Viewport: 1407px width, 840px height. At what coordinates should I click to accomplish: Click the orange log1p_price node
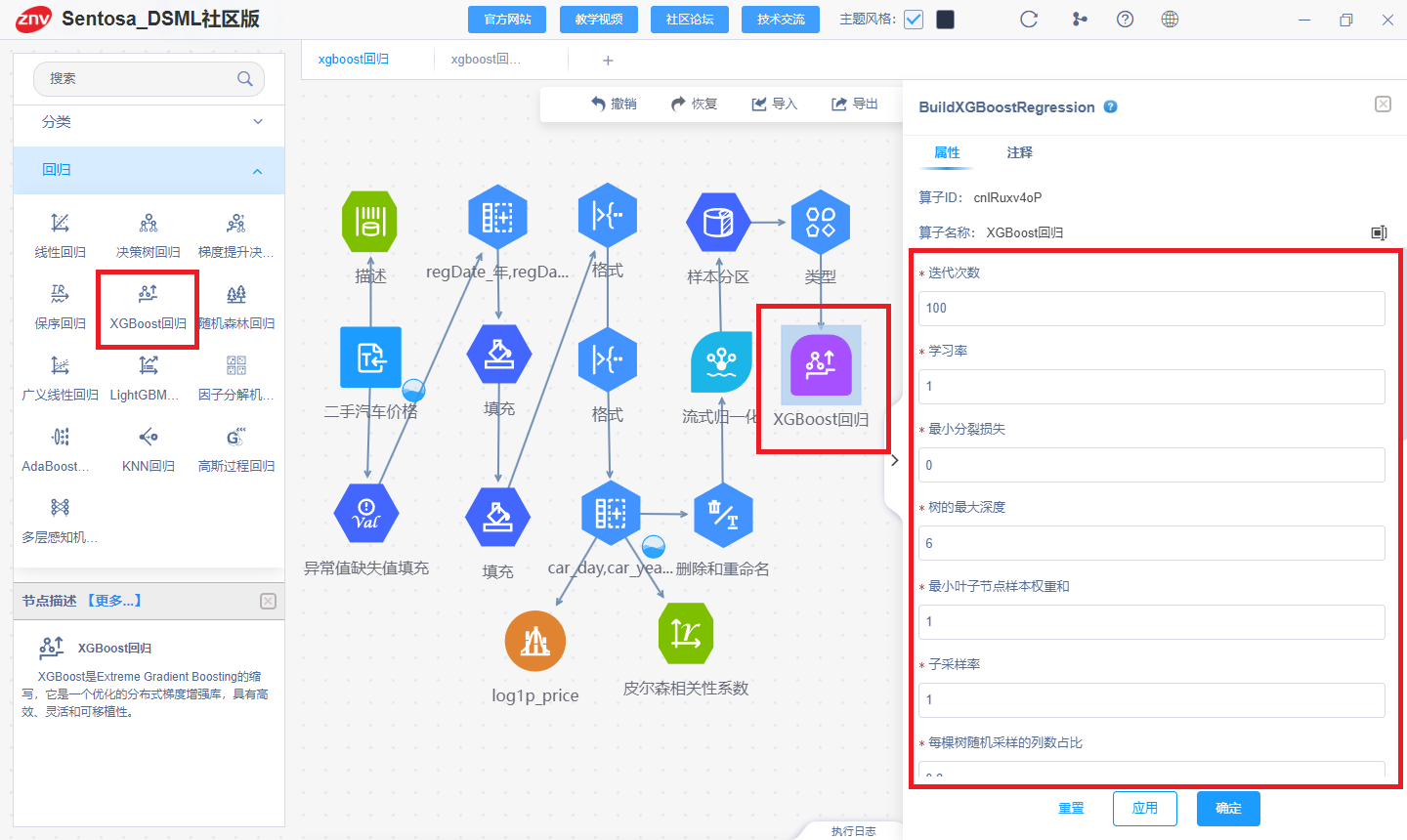[535, 641]
